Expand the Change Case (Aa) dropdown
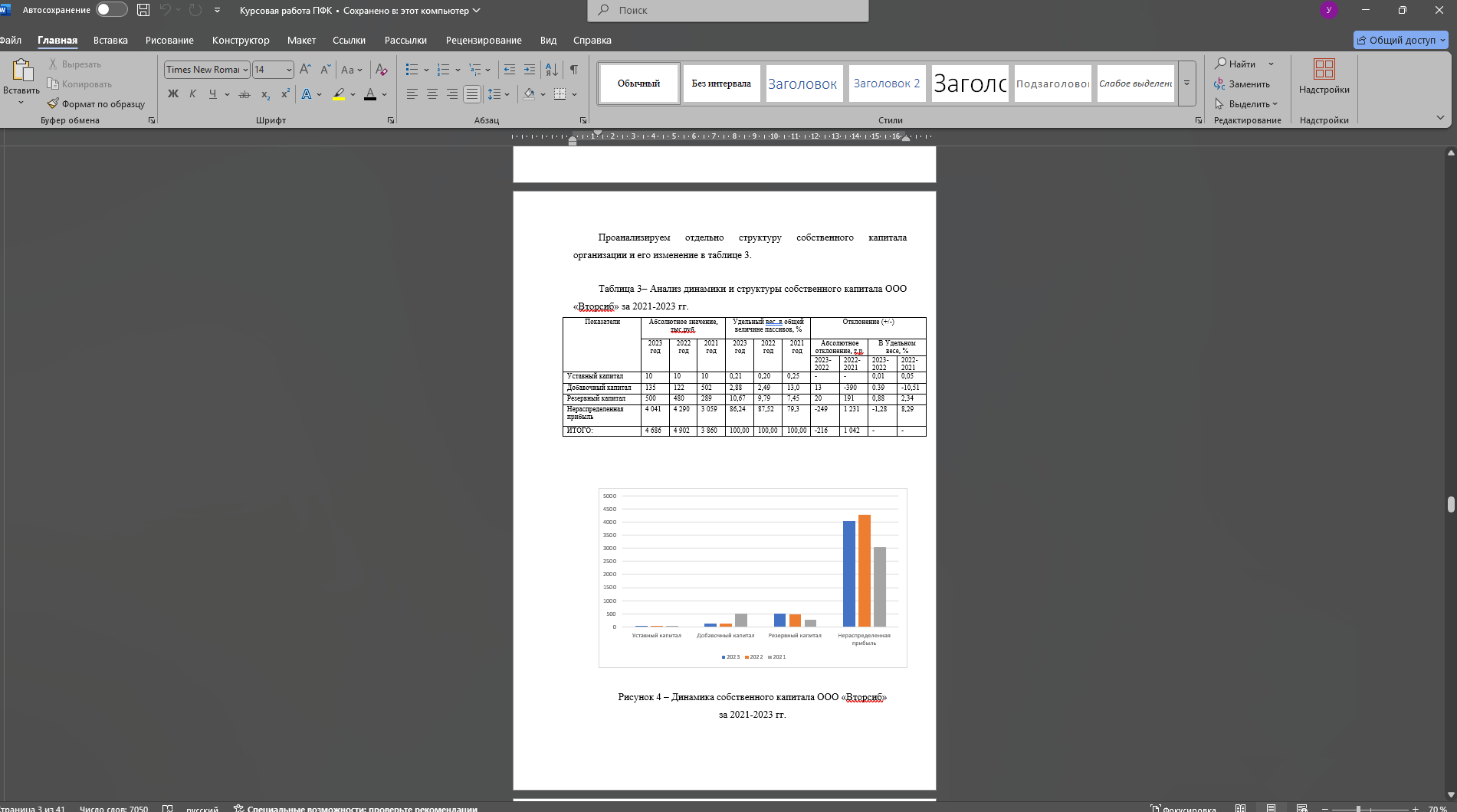The image size is (1457, 812). tap(361, 70)
